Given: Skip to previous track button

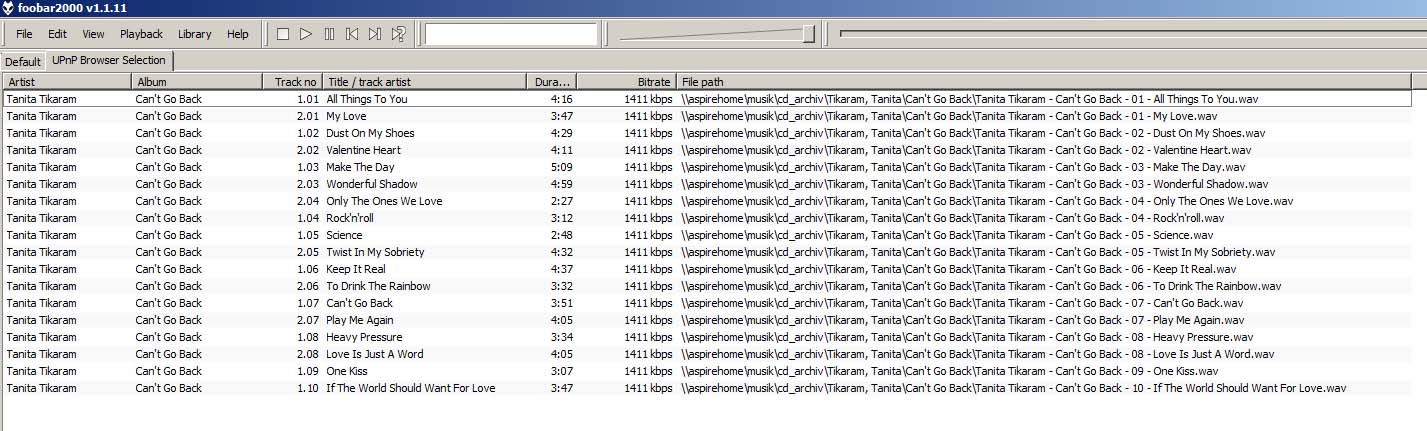Looking at the screenshot, I should (352, 34).
